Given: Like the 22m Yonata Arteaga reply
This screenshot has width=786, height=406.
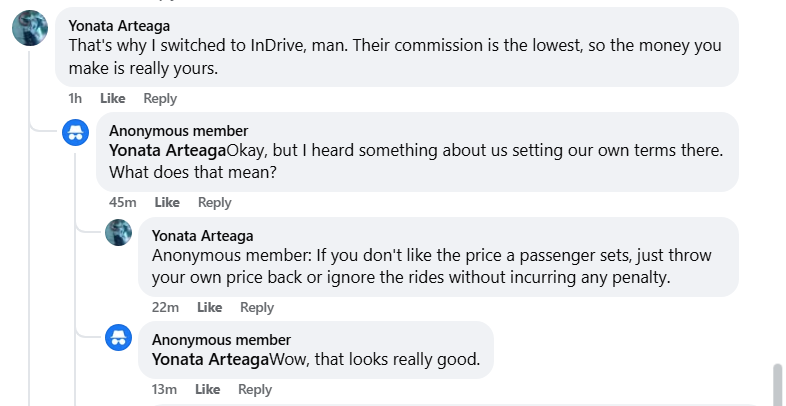Looking at the screenshot, I should [x=209, y=307].
